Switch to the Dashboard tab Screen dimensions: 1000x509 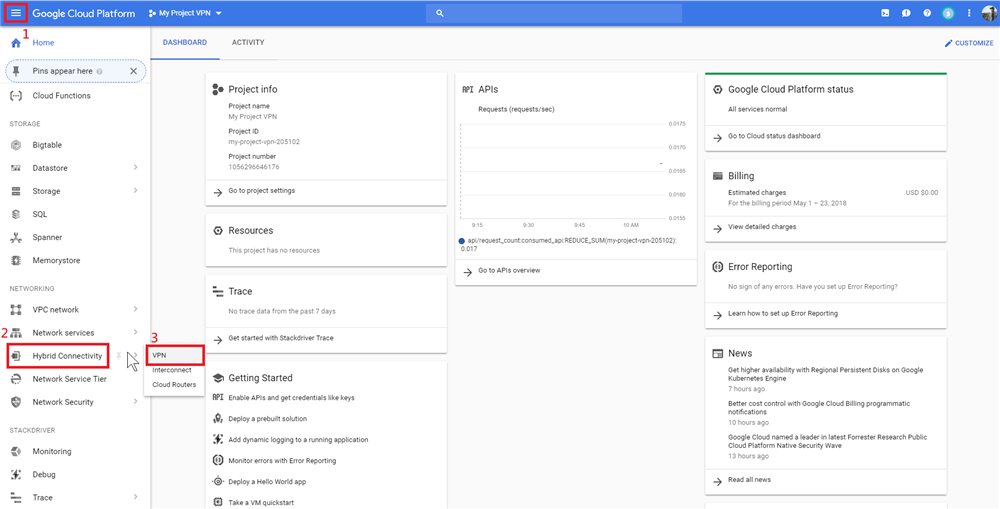[x=185, y=43]
